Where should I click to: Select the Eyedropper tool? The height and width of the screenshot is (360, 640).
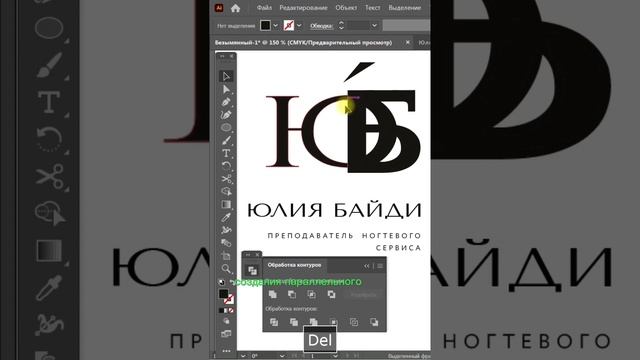click(x=226, y=217)
